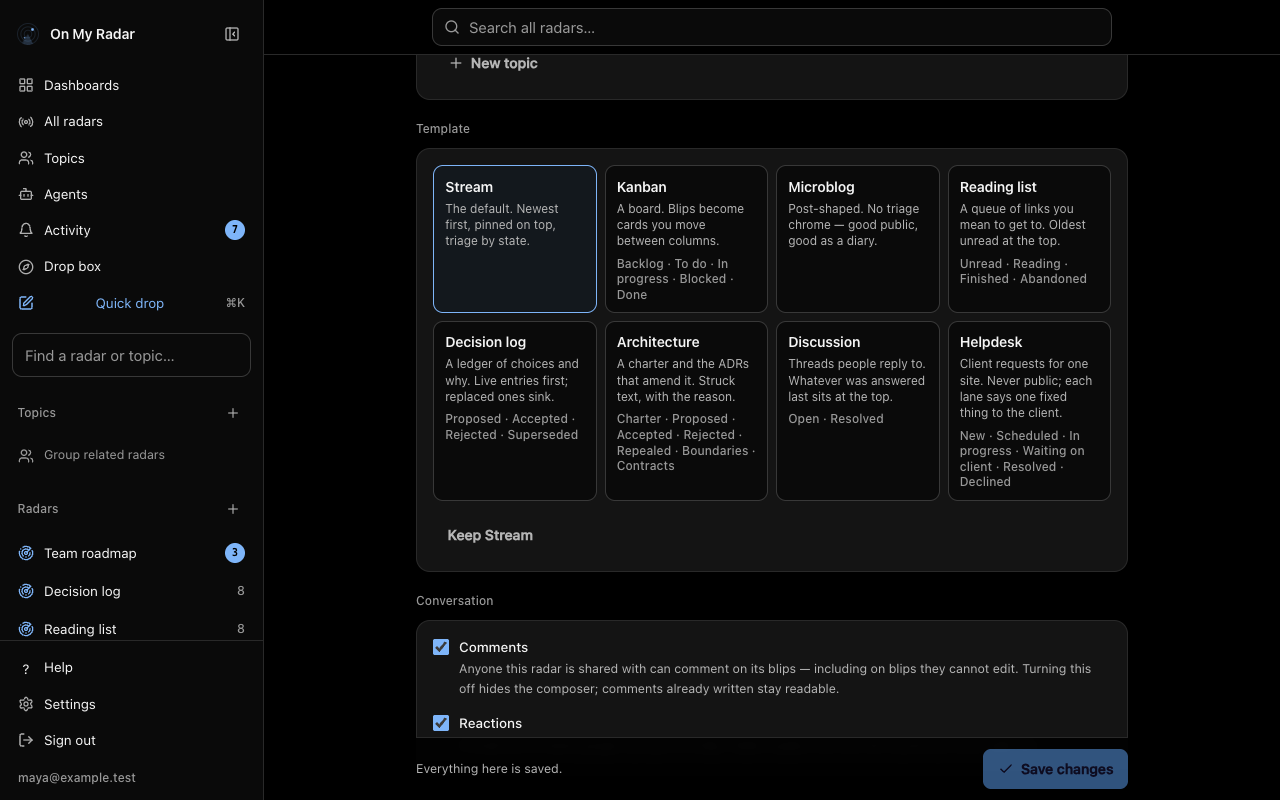
Task: Click the Quick drop pencil icon
Action: pos(26,303)
